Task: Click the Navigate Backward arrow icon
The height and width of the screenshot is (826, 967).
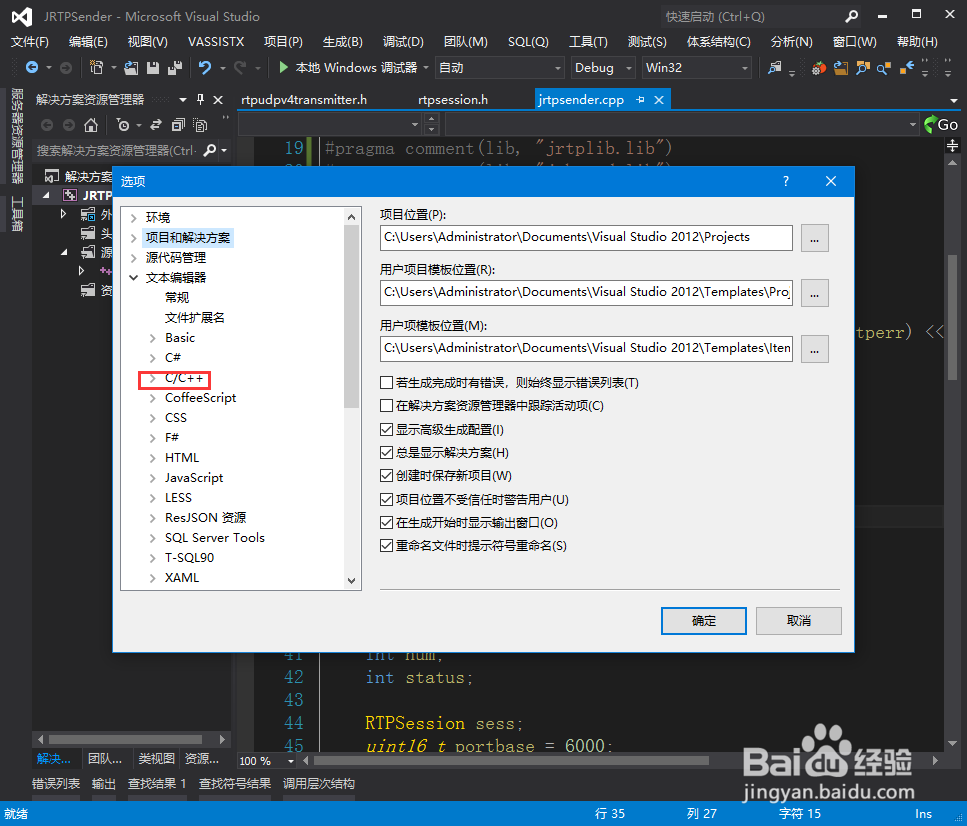Action: (x=31, y=67)
